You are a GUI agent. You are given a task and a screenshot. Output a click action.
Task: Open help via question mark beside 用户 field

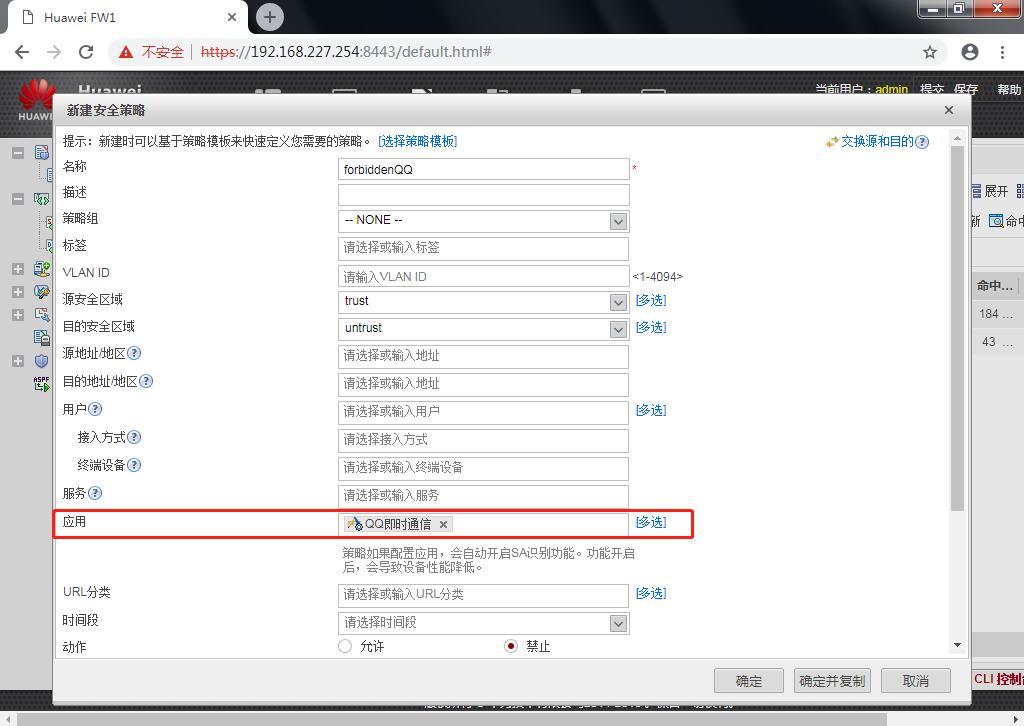tap(93, 409)
